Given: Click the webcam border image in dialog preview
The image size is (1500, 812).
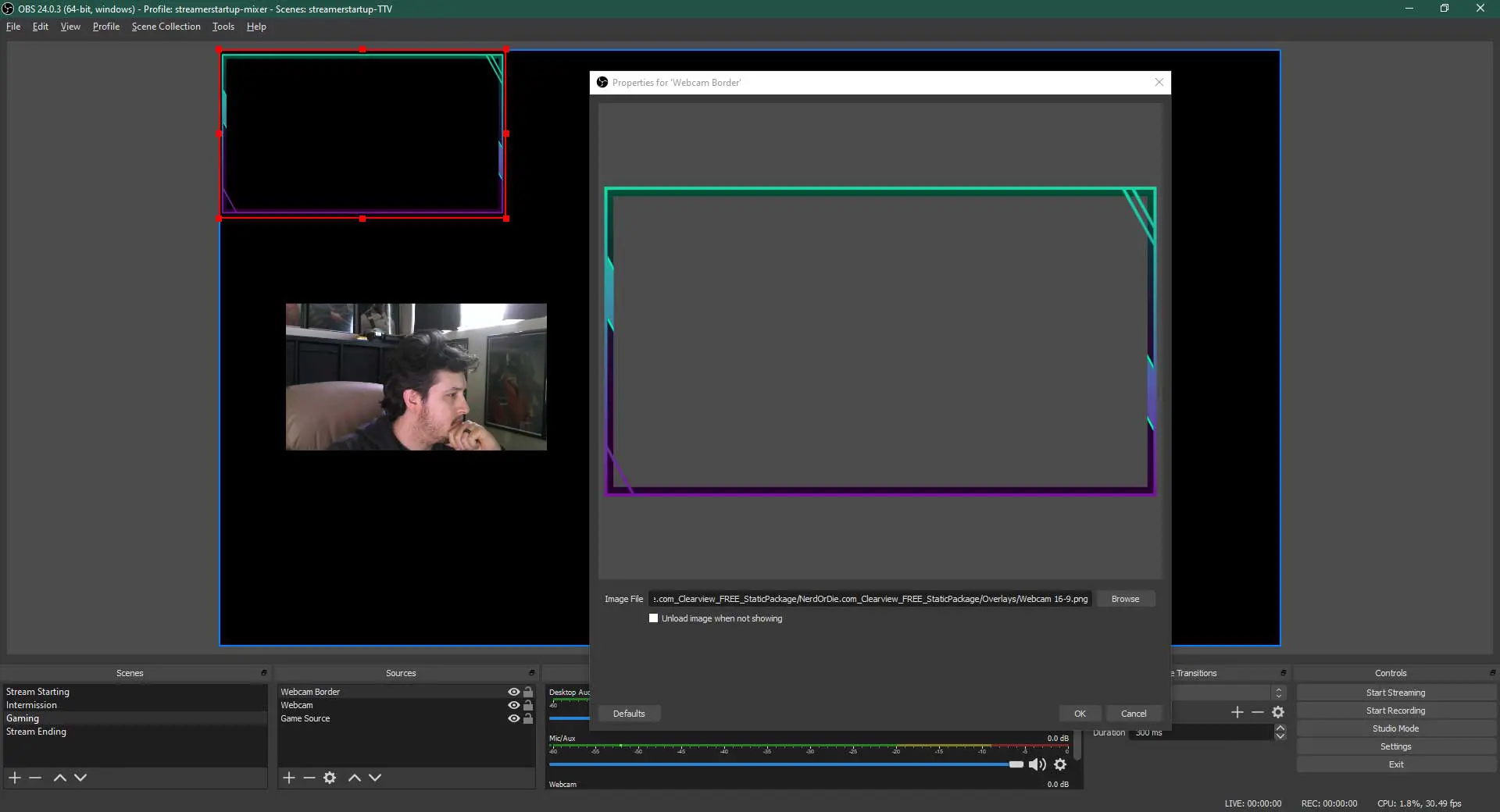Looking at the screenshot, I should pyautogui.click(x=880, y=341).
